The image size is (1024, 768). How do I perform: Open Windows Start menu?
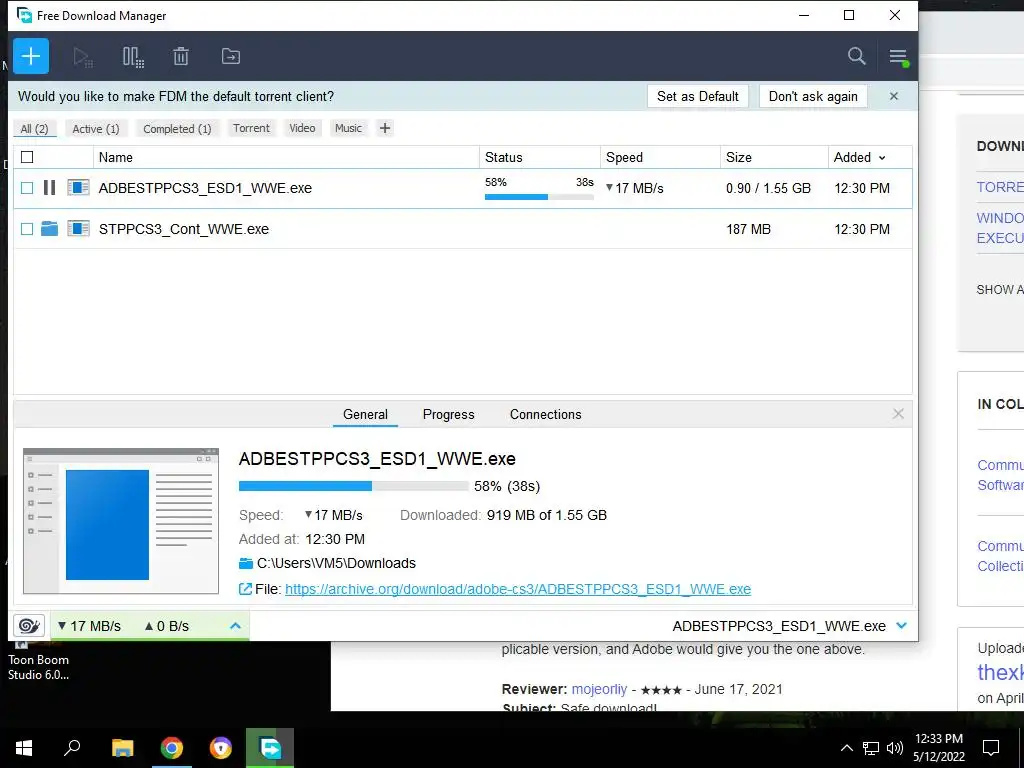click(24, 748)
